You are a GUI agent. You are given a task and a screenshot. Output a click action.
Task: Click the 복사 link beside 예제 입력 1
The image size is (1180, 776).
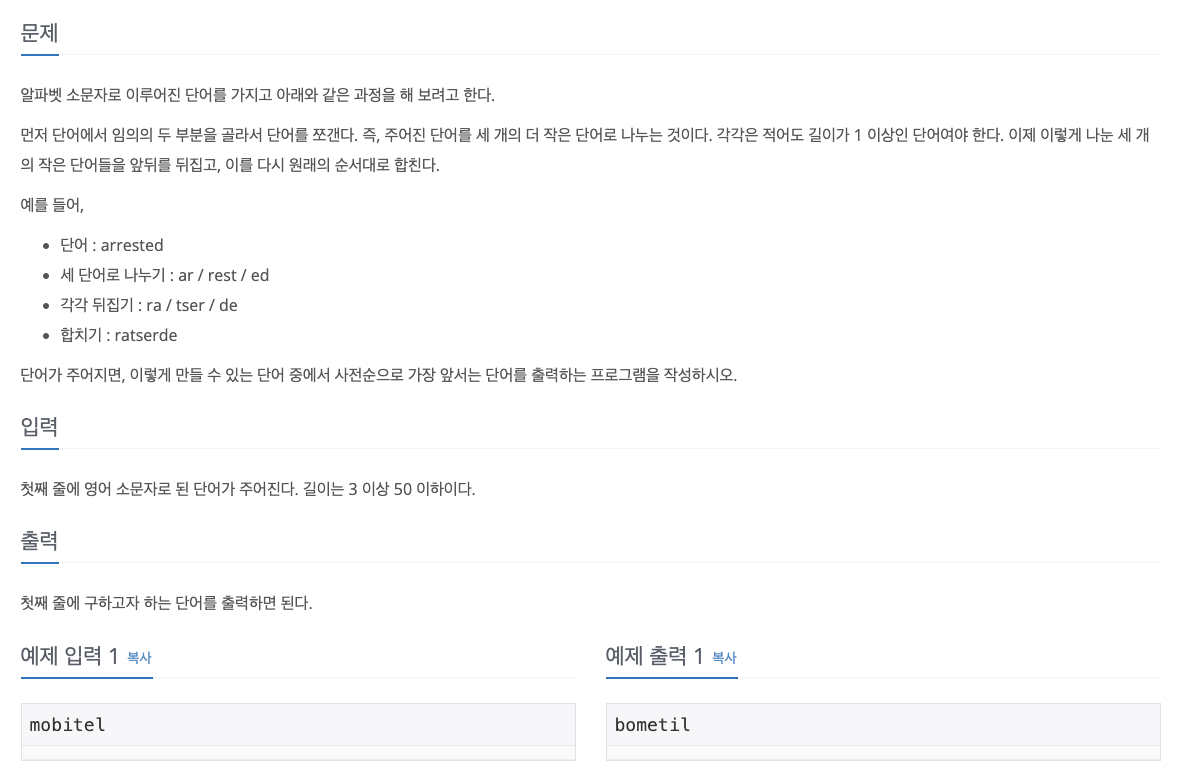(x=139, y=658)
